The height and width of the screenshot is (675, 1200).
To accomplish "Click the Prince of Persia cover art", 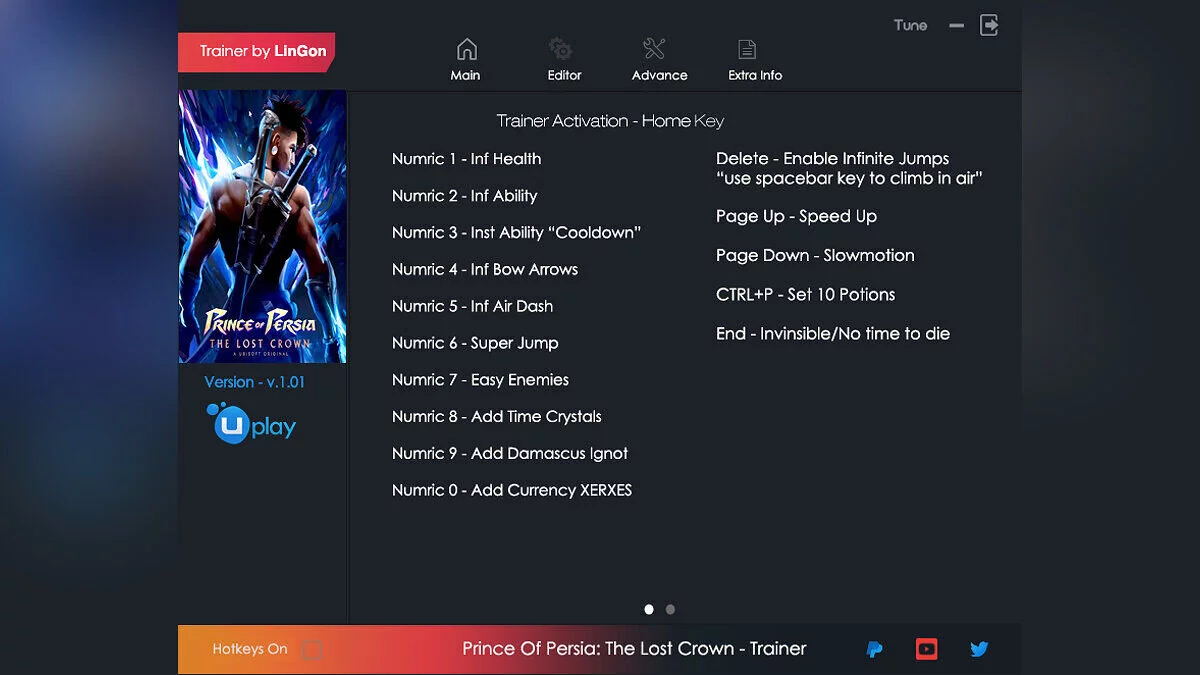I will 263,227.
